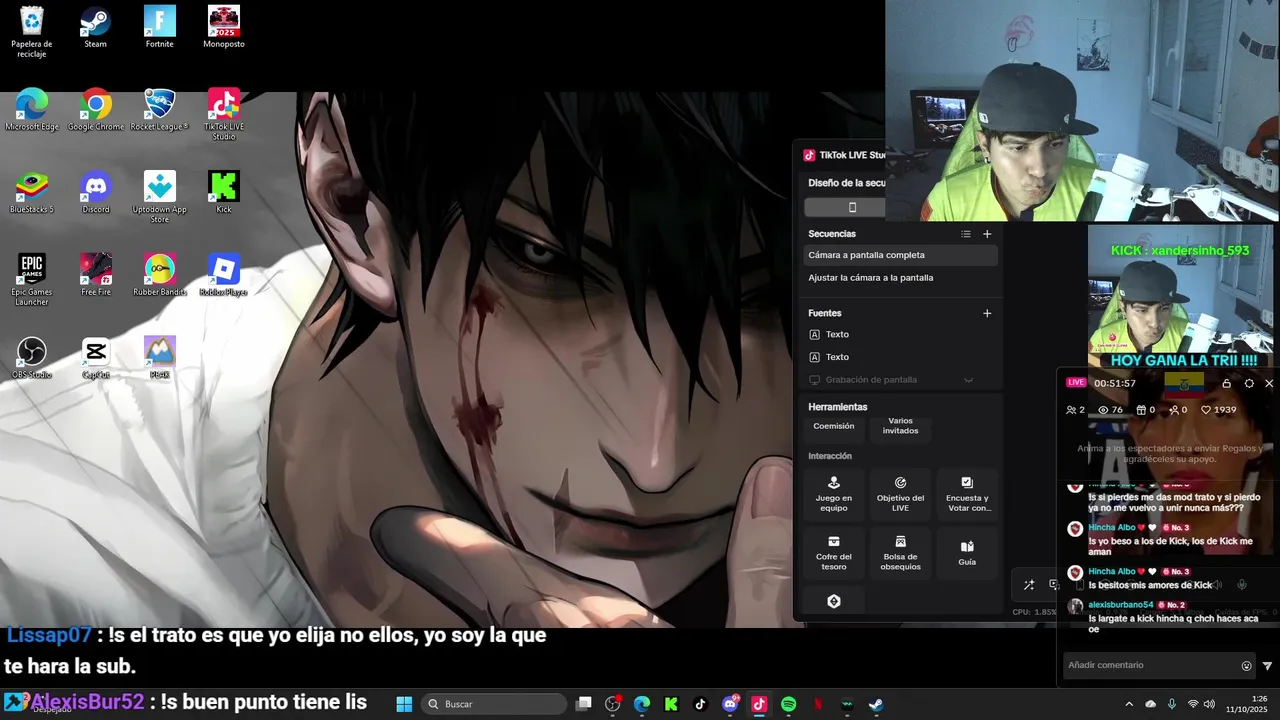Click the likes count 1939 in LIVE panel
Image resolution: width=1280 pixels, height=720 pixels.
click(1219, 410)
